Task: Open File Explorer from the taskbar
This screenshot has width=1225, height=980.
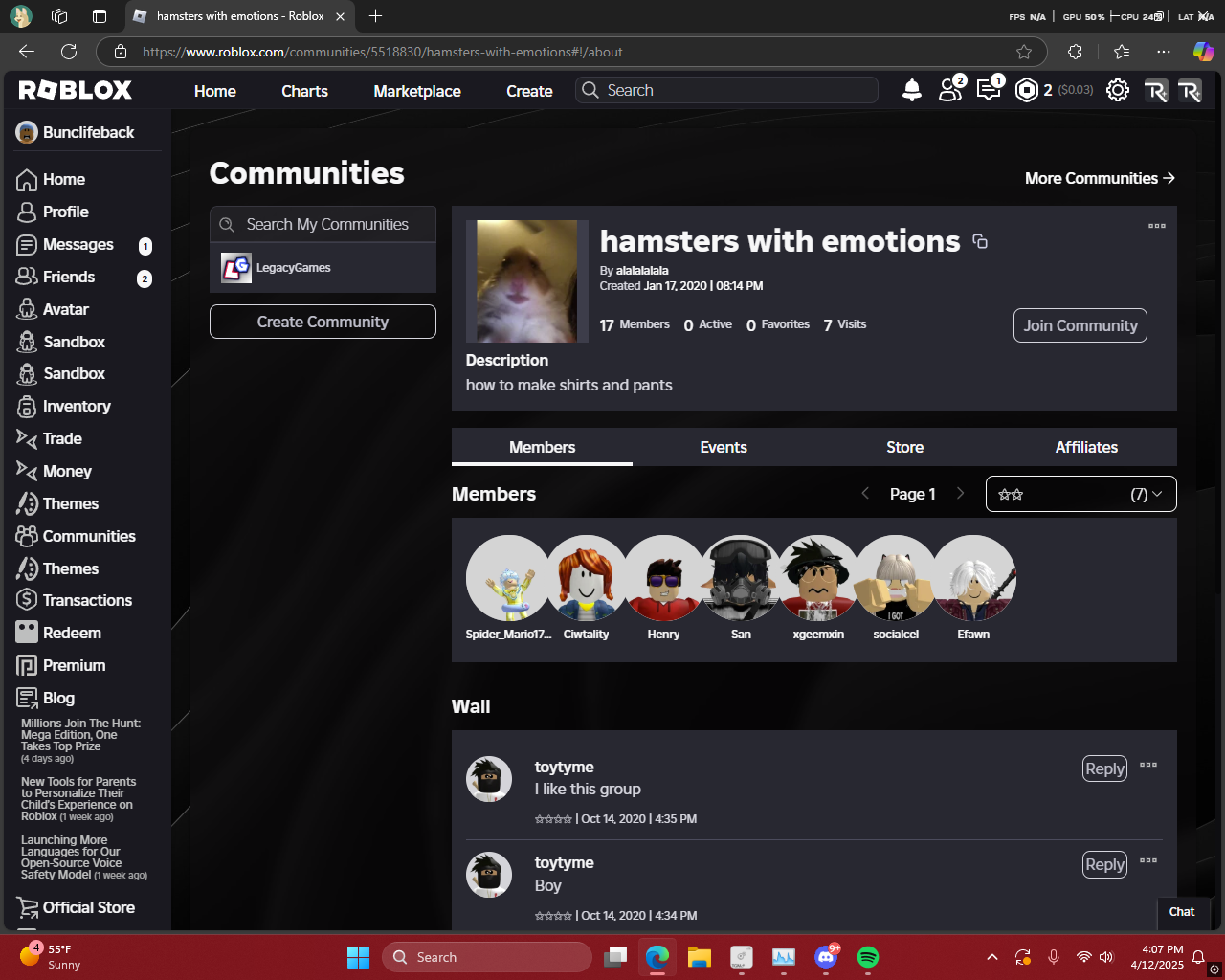Action: coord(700,957)
